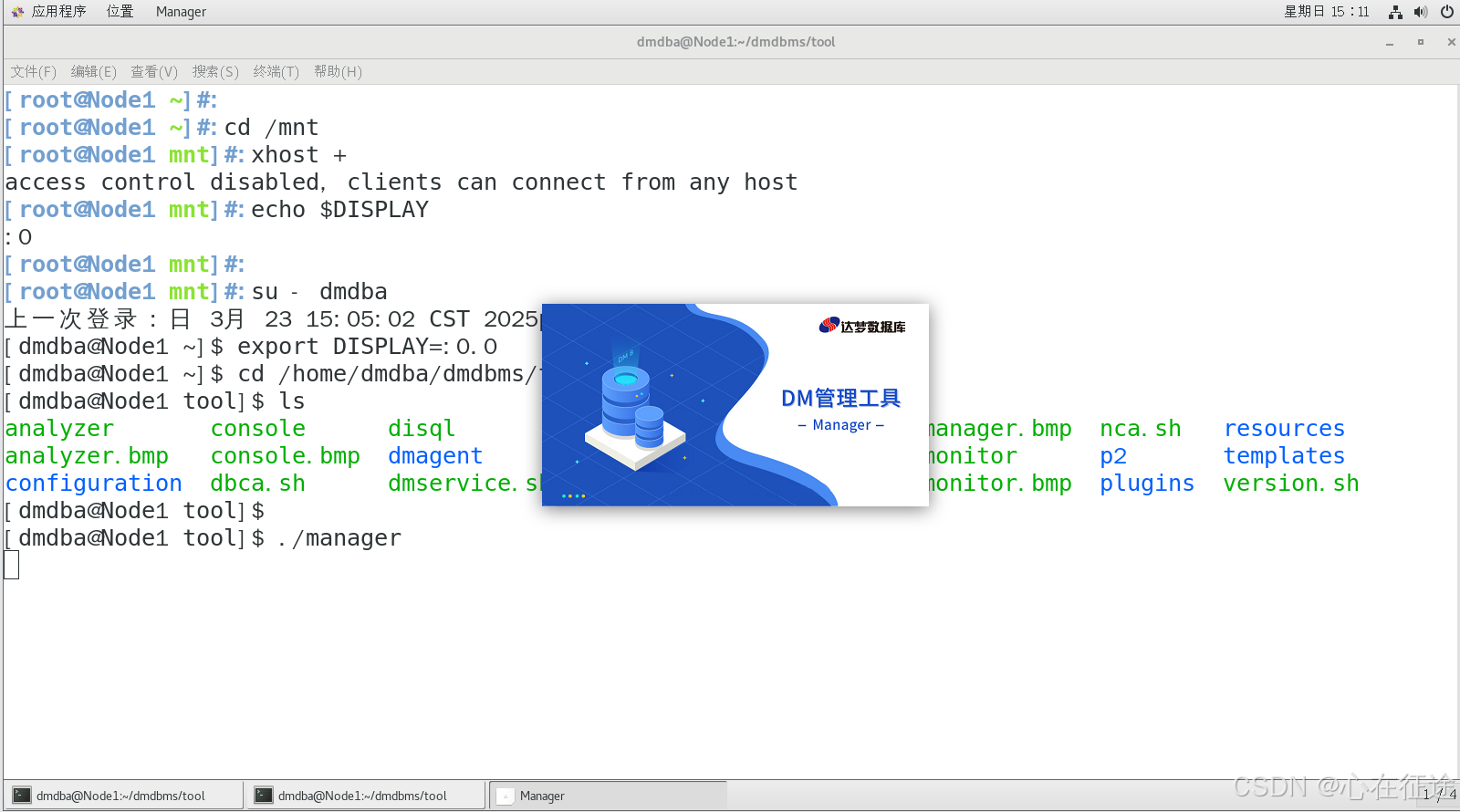Click the database server illustration on splash
The width and height of the screenshot is (1460, 812).
tap(635, 406)
